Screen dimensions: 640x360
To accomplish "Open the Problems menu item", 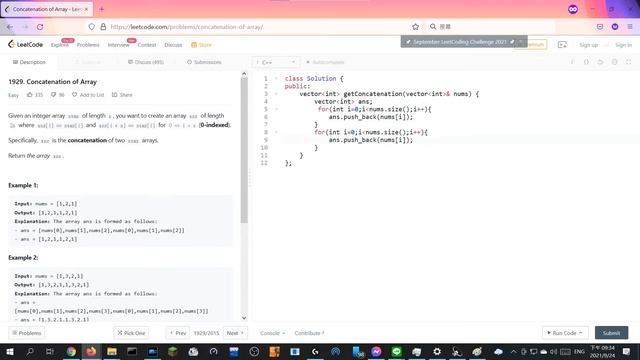I will click(x=88, y=45).
